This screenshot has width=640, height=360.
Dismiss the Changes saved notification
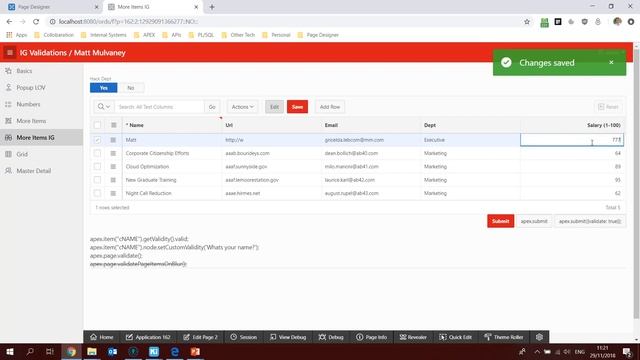click(x=611, y=62)
